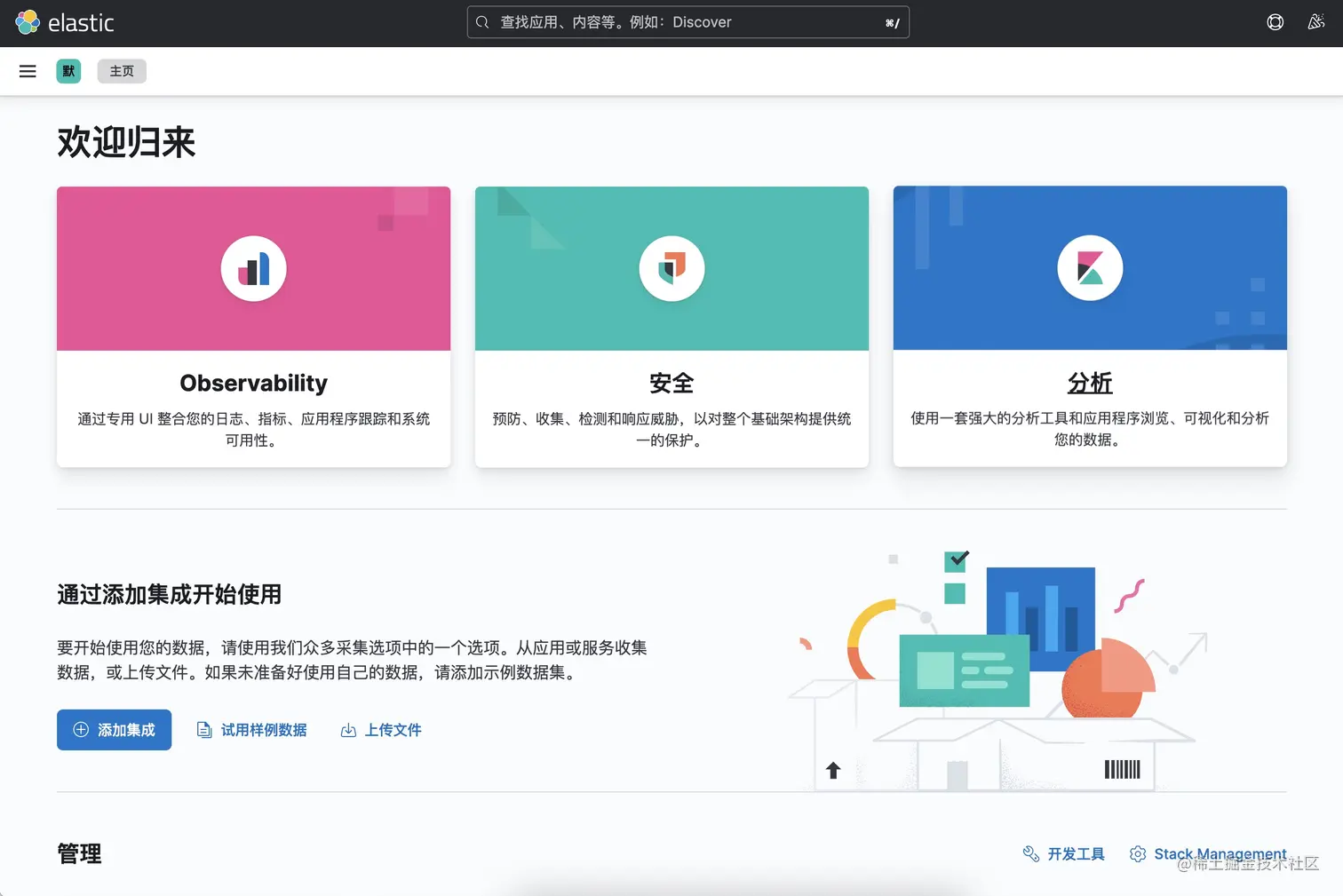Open the hamburger navigation menu

pos(28,71)
